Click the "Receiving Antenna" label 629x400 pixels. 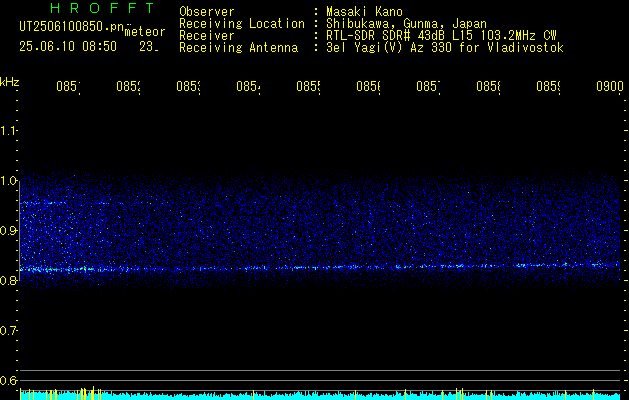click(238, 48)
